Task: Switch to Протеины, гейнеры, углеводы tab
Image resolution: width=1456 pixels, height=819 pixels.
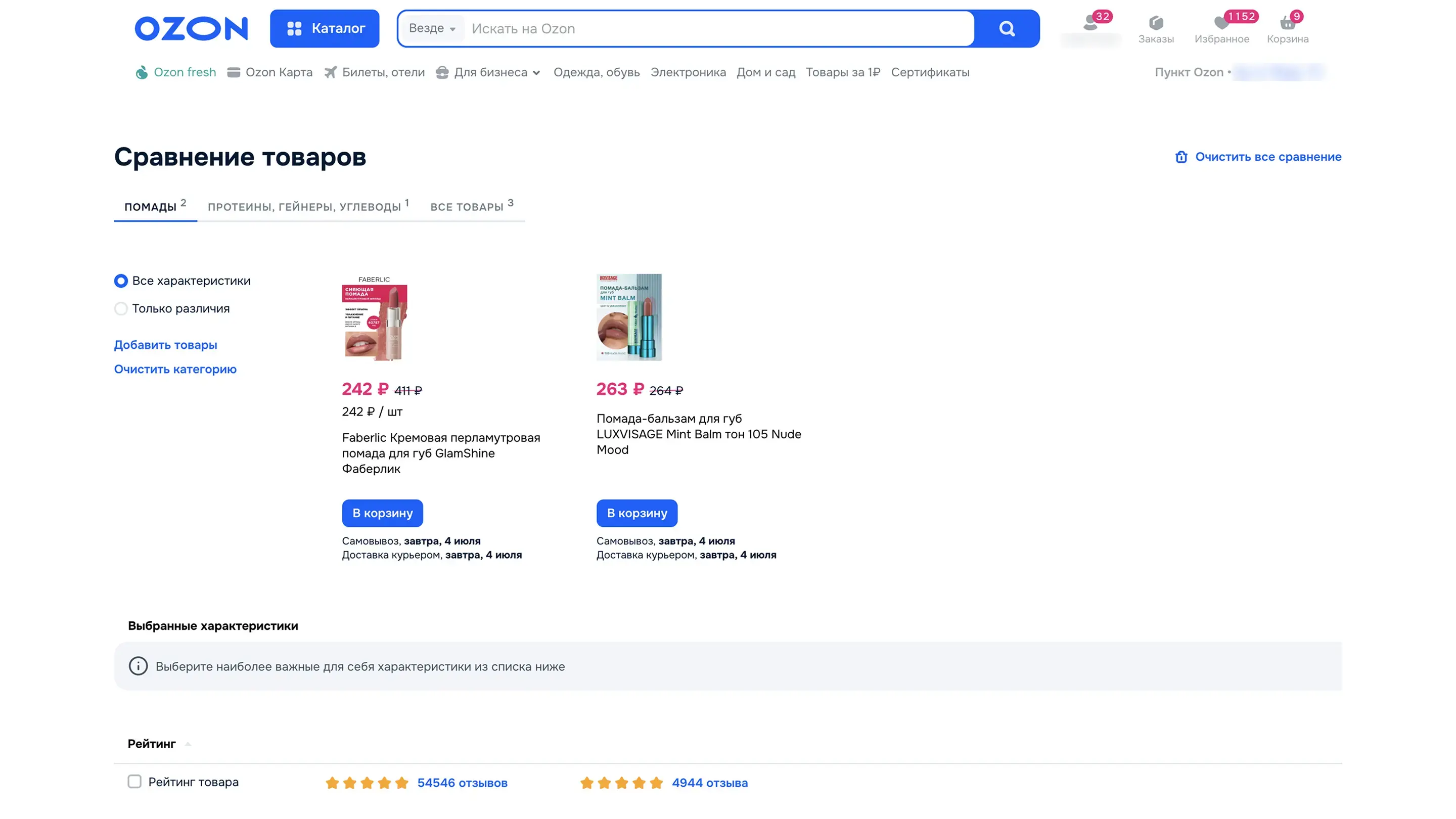Action: coord(308,207)
